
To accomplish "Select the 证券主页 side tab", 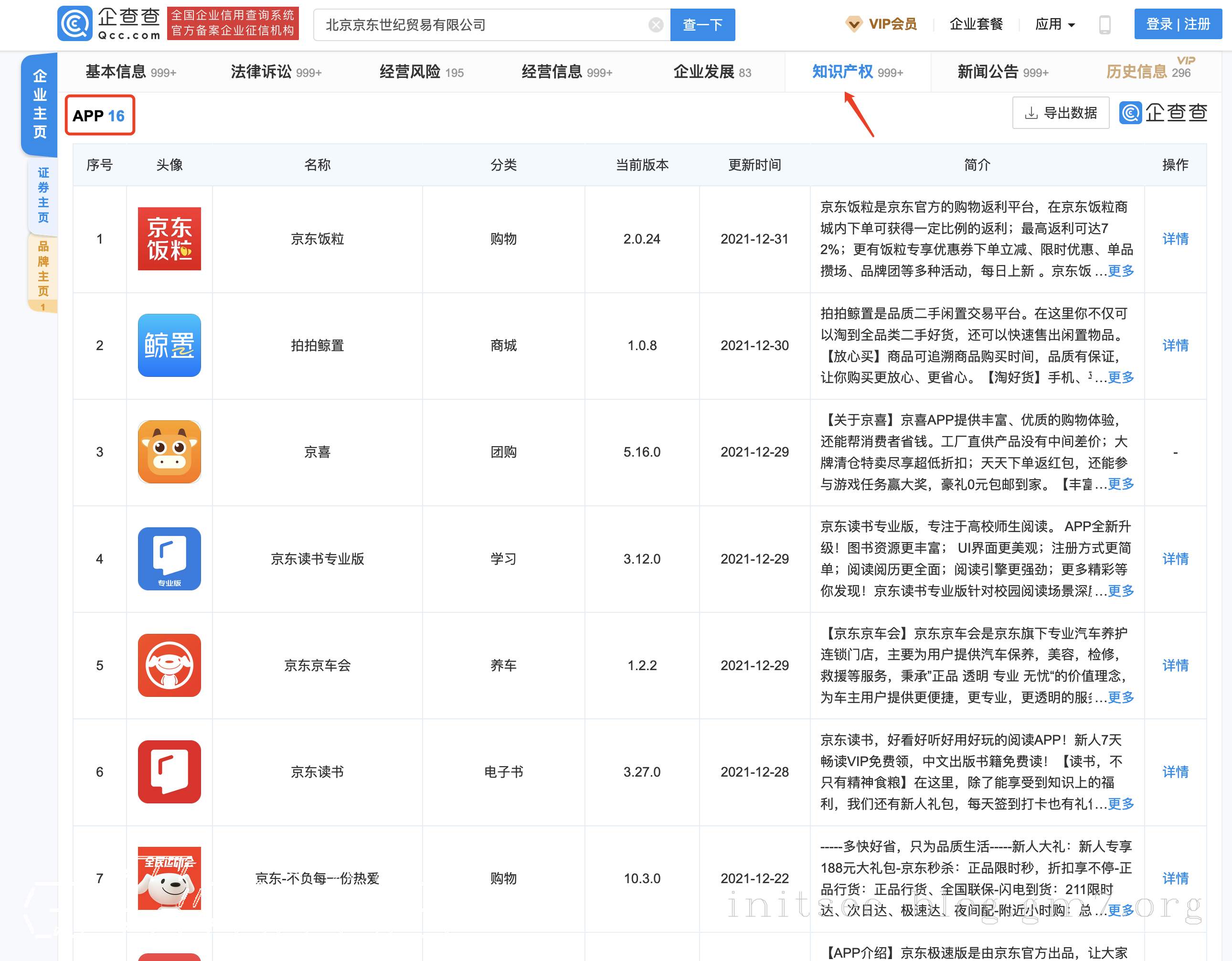I will (43, 195).
